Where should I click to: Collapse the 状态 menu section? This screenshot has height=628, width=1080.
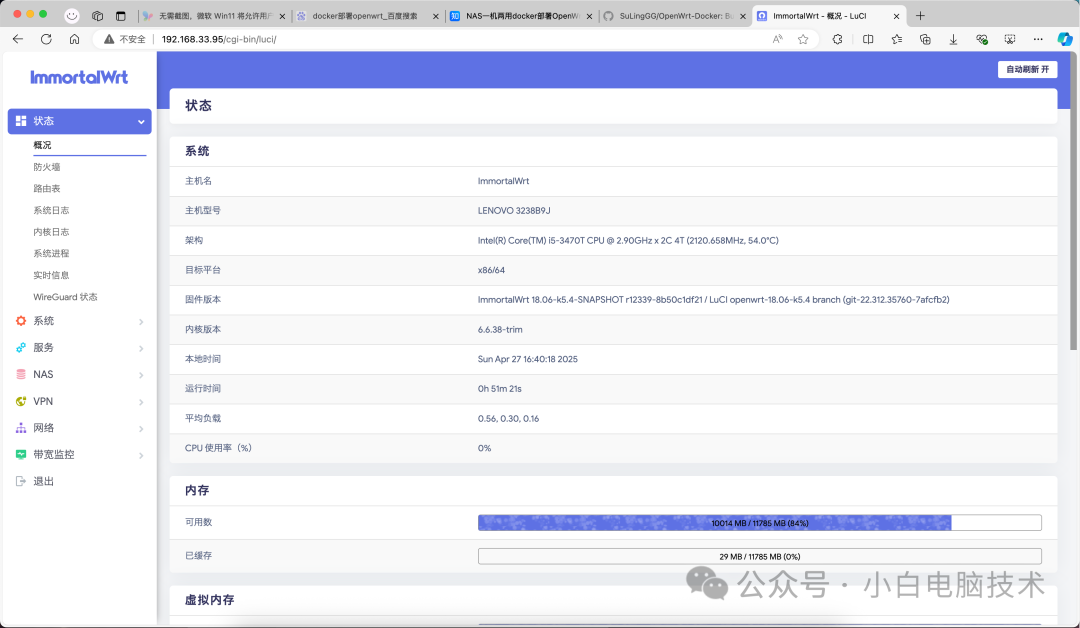coord(141,122)
